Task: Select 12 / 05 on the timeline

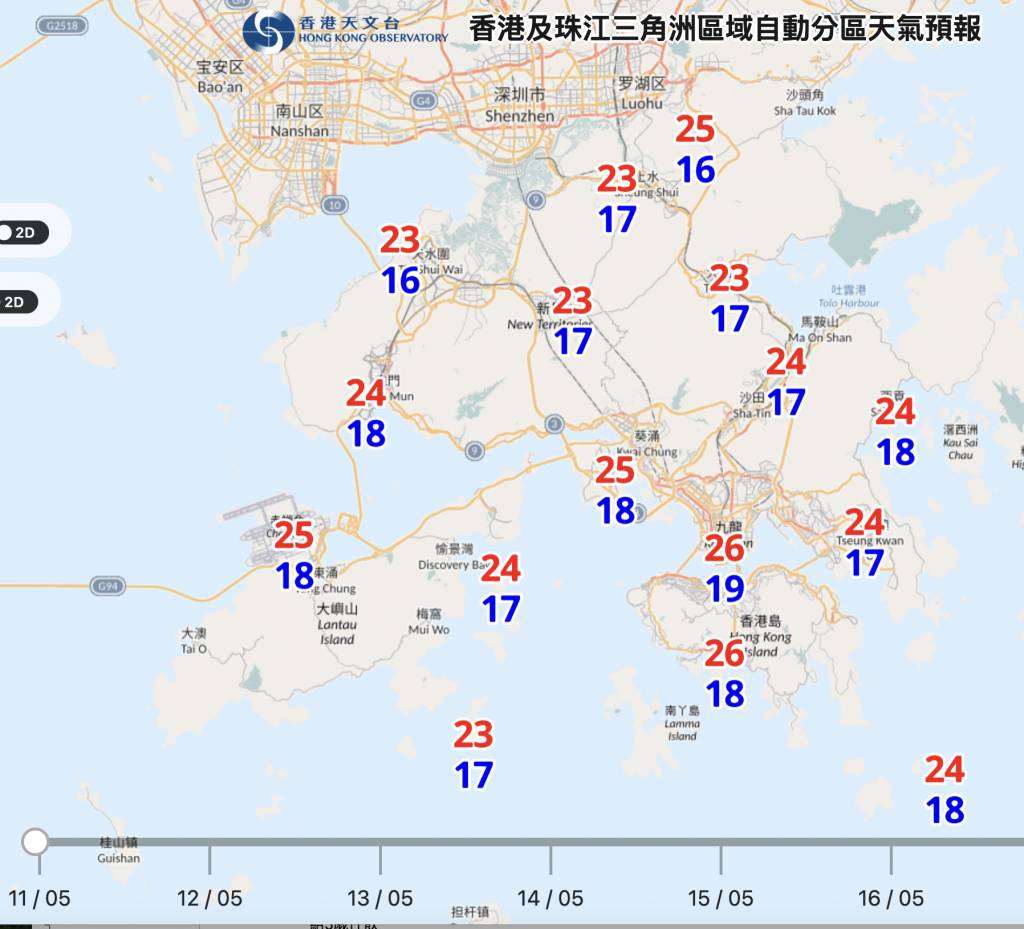Action: (210, 898)
